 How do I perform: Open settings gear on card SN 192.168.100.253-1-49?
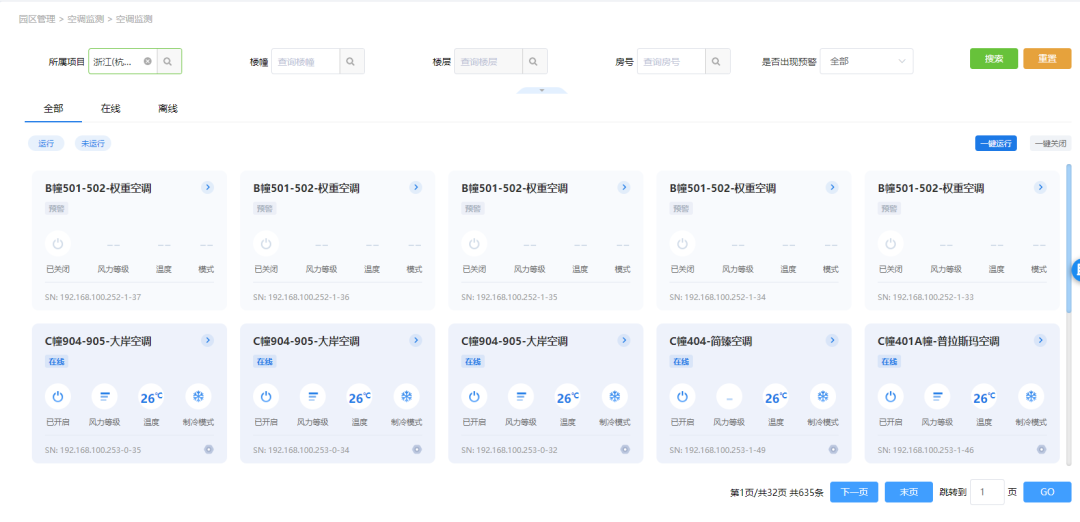[833, 450]
